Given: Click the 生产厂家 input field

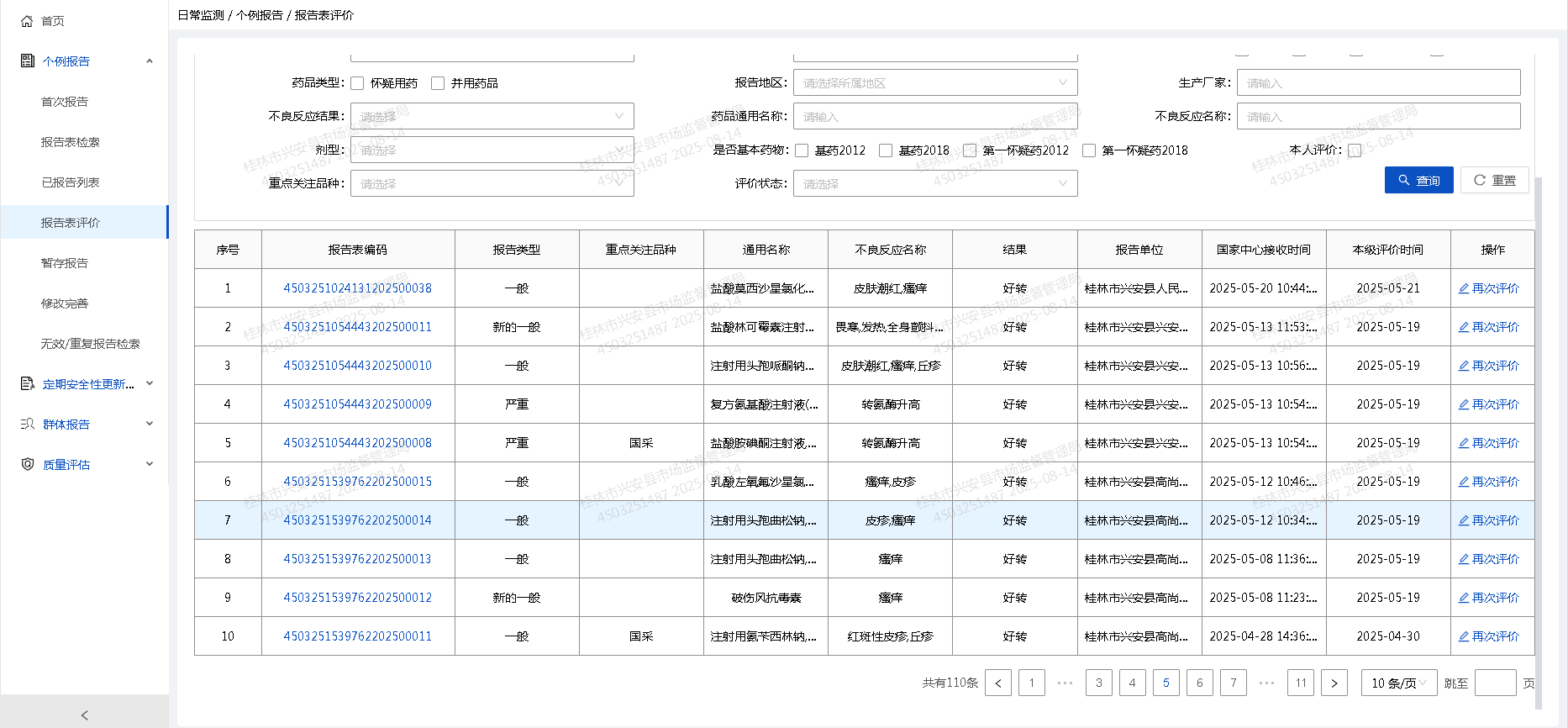Looking at the screenshot, I should (1378, 82).
